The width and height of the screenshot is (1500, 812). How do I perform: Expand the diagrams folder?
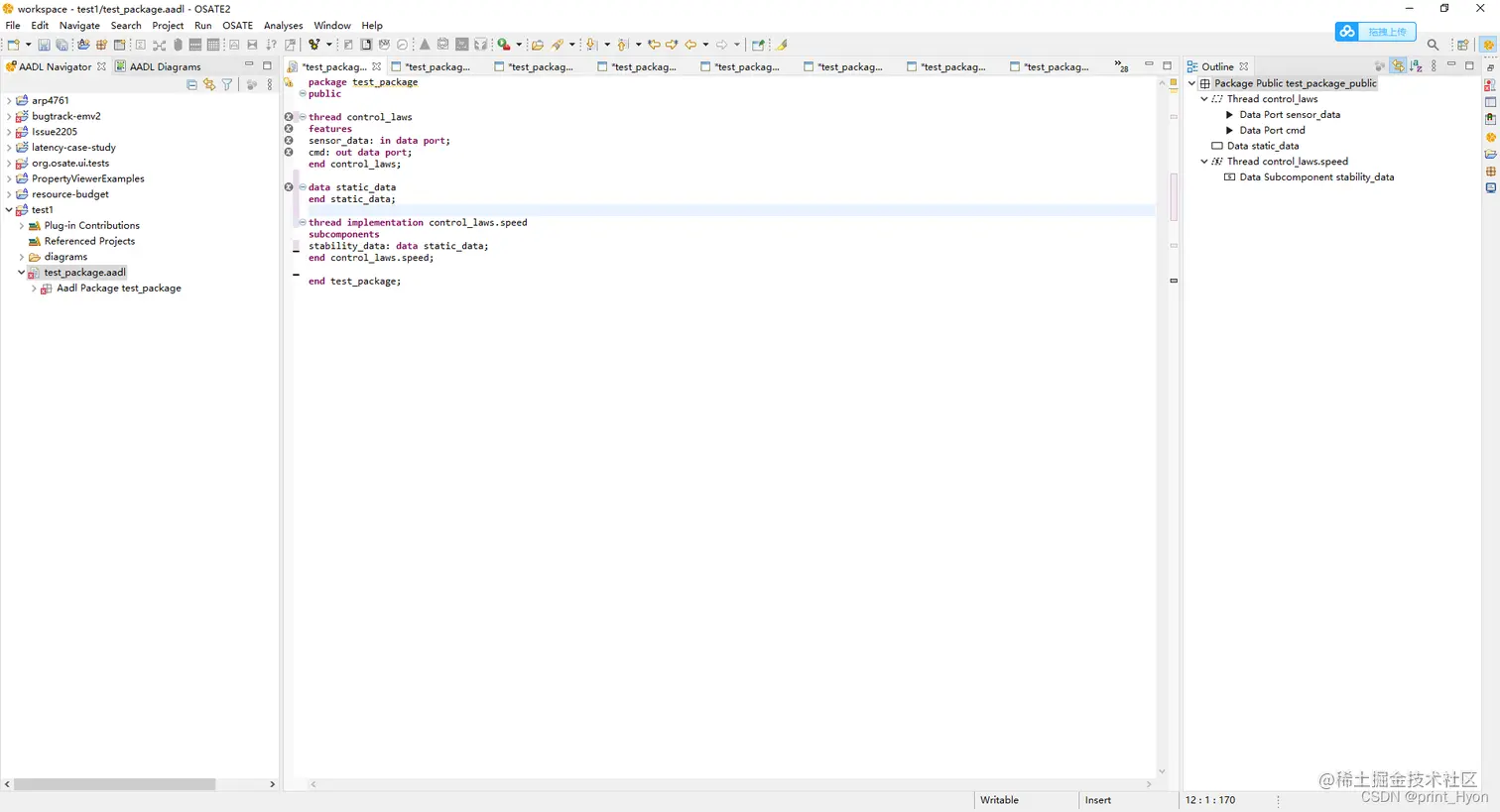(x=22, y=257)
